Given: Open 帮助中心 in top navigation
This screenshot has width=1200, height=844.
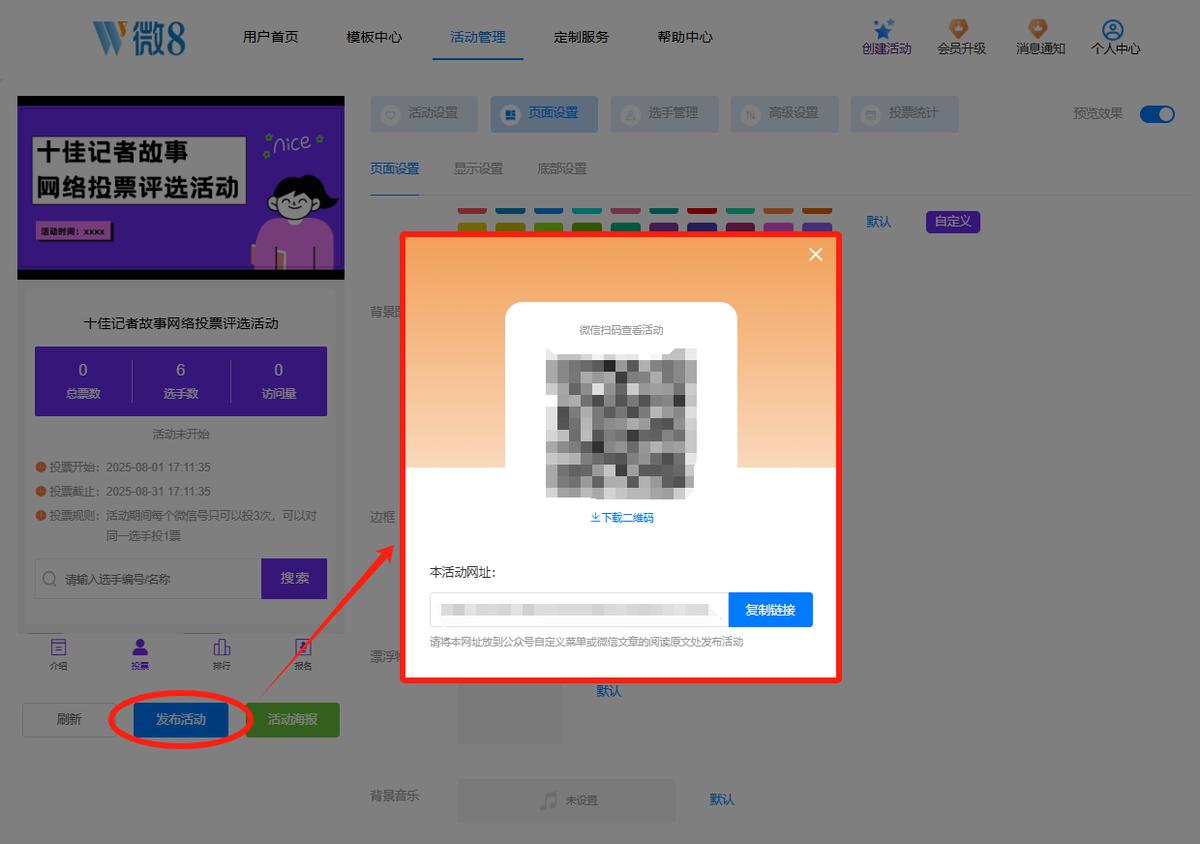Looking at the screenshot, I should pyautogui.click(x=685, y=37).
